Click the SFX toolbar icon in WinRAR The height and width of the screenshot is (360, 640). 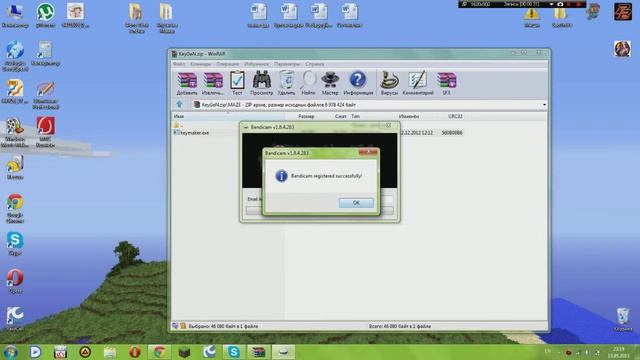(x=446, y=83)
